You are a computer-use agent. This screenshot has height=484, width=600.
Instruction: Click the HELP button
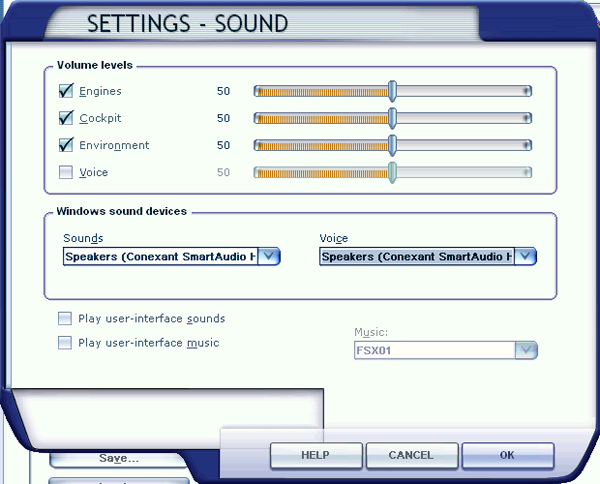click(316, 455)
